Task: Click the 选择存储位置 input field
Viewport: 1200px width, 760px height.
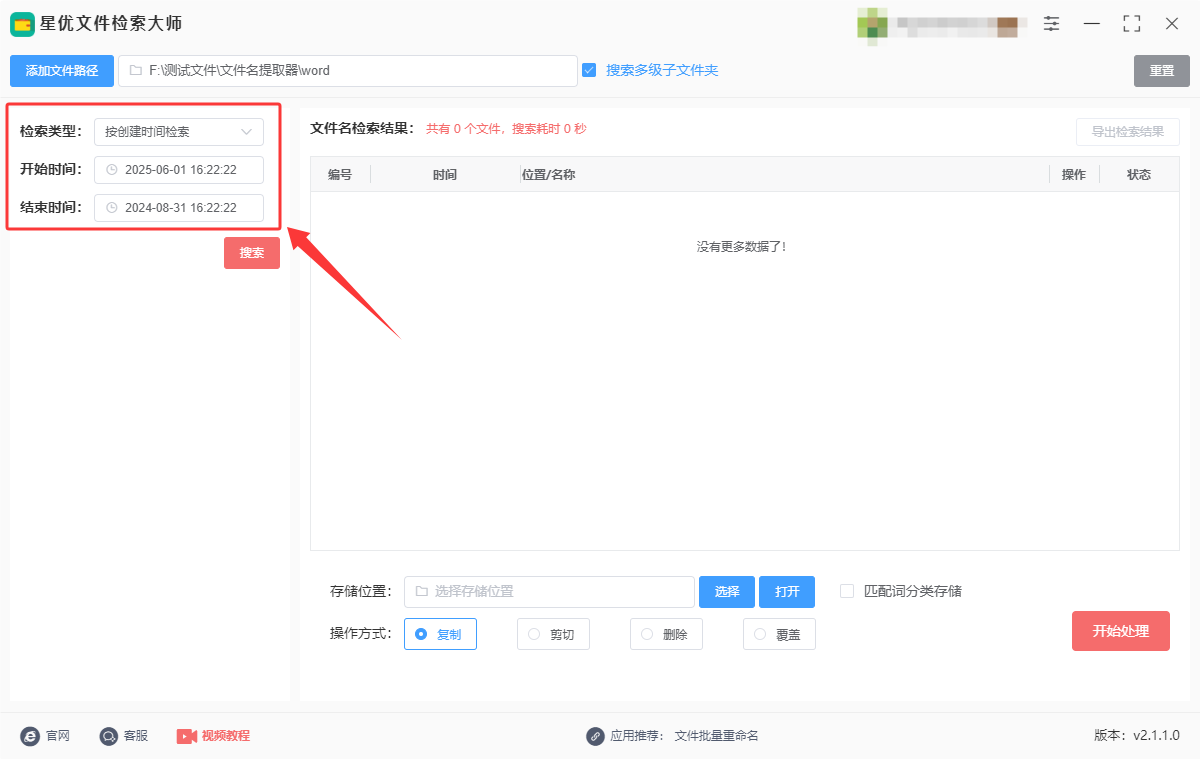Action: click(549, 592)
